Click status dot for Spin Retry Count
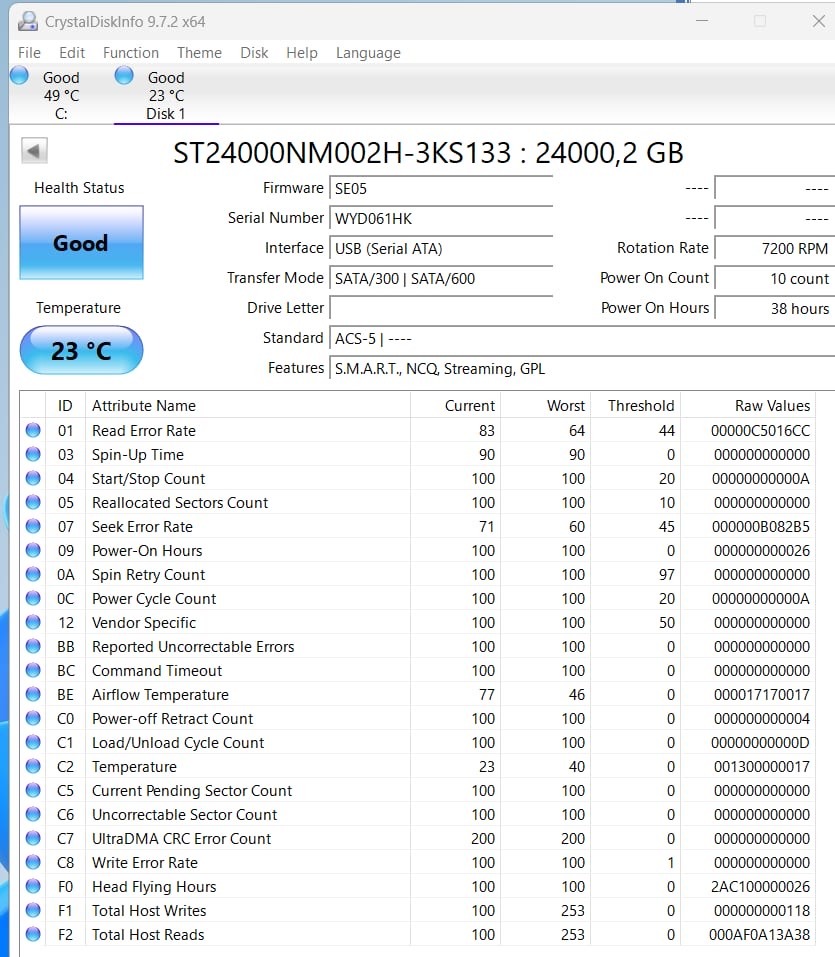Viewport: 835px width, 957px height. coord(33,574)
